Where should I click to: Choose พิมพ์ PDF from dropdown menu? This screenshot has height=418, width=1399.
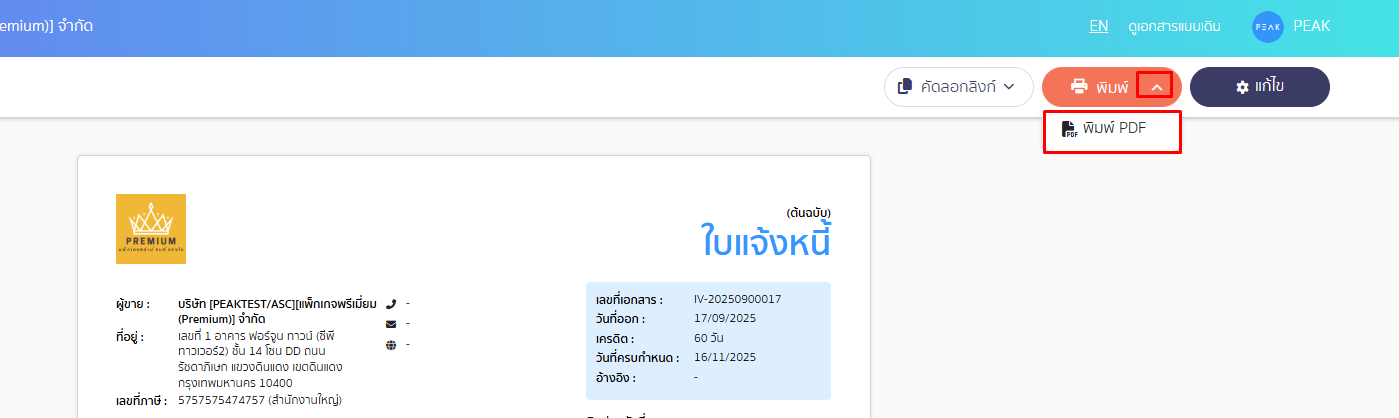1112,129
